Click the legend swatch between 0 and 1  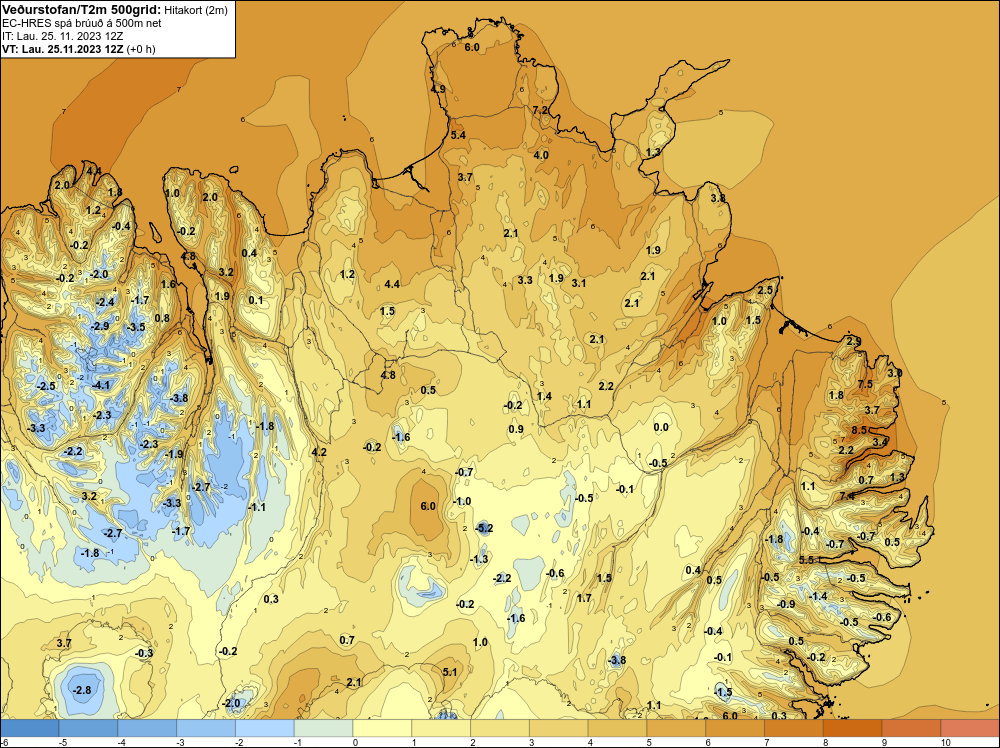(383, 728)
